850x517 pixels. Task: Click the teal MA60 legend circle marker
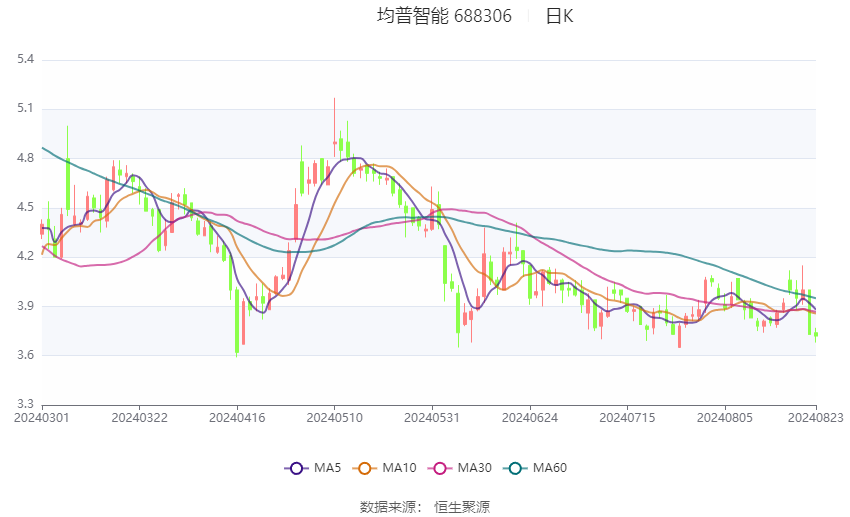[x=515, y=468]
